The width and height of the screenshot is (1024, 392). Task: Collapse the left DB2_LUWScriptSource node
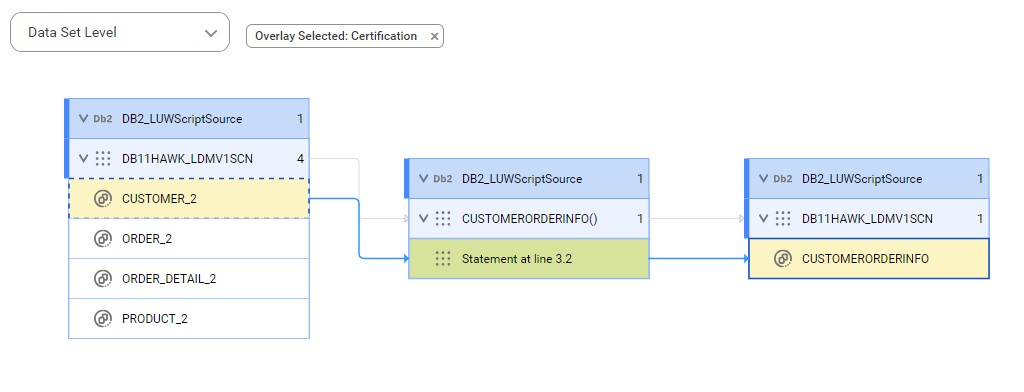pyautogui.click(x=83, y=119)
